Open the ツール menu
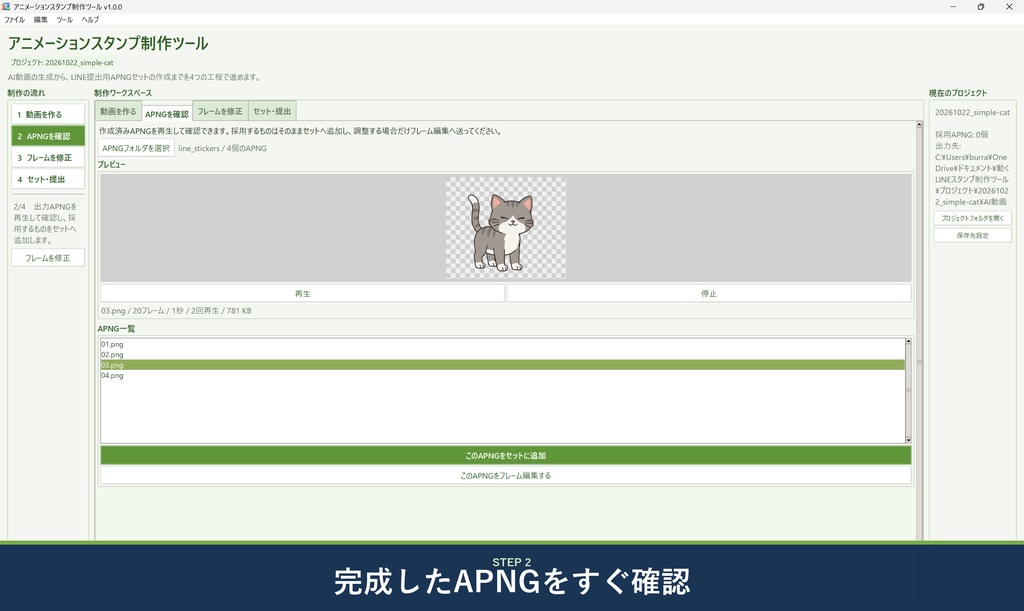The image size is (1024, 611). (65, 20)
